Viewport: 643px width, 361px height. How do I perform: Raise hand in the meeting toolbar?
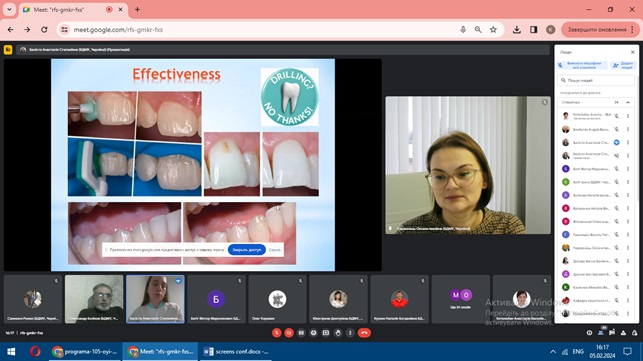click(x=338, y=333)
